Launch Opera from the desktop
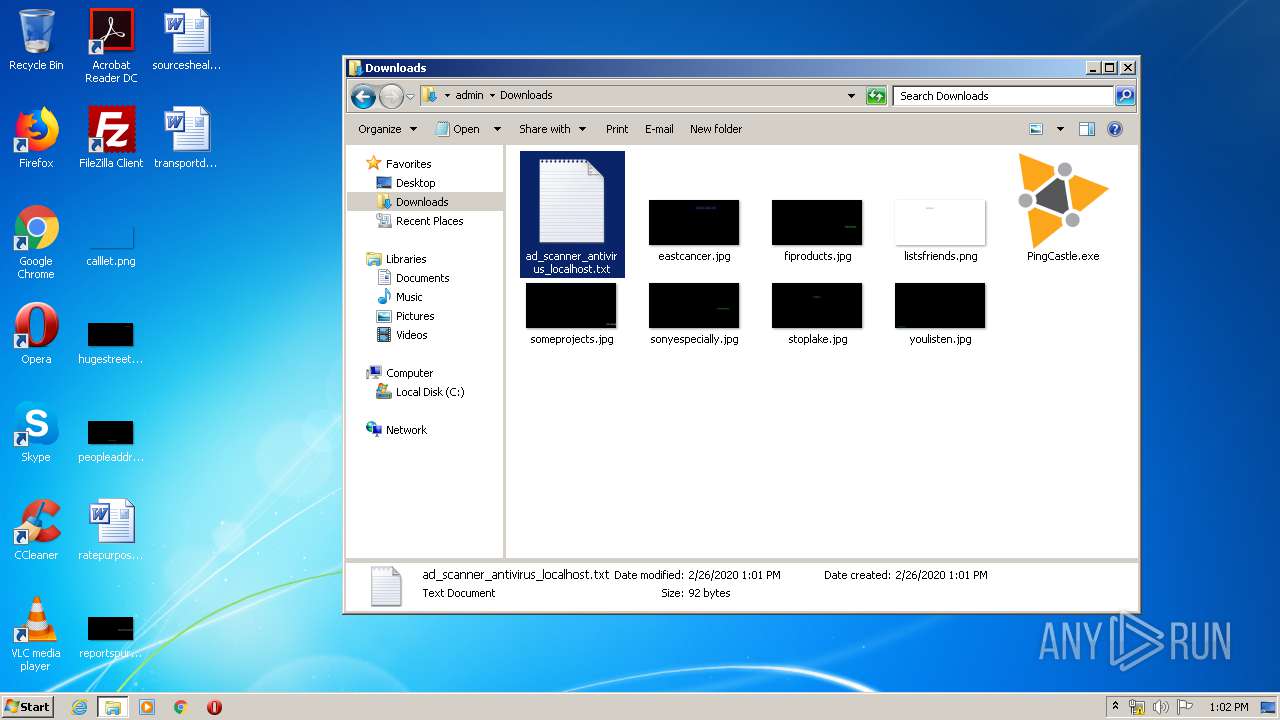 tap(36, 334)
